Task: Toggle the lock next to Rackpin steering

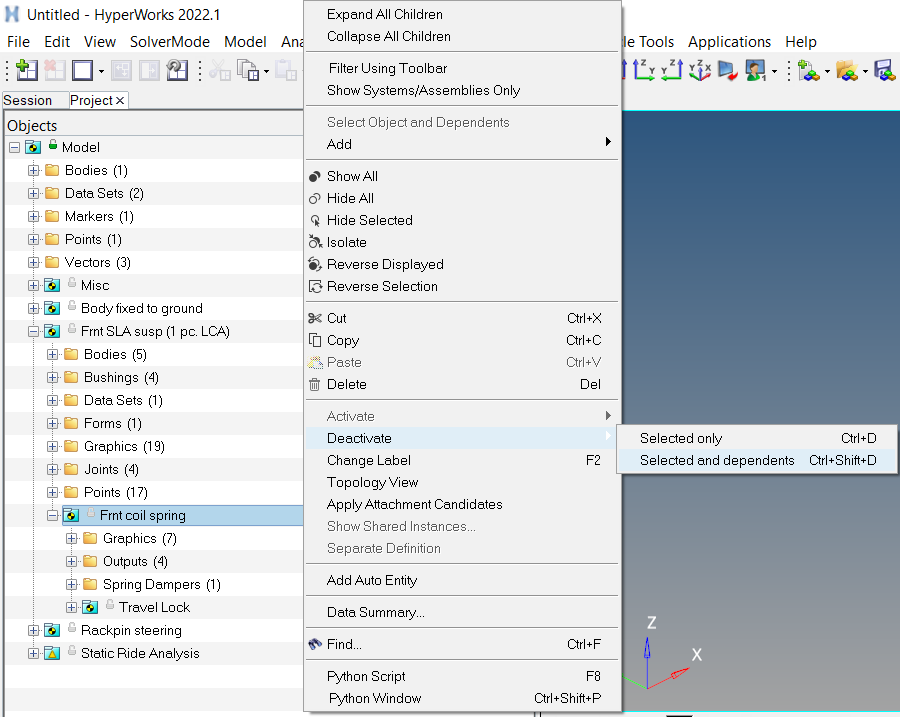Action: [x=72, y=629]
